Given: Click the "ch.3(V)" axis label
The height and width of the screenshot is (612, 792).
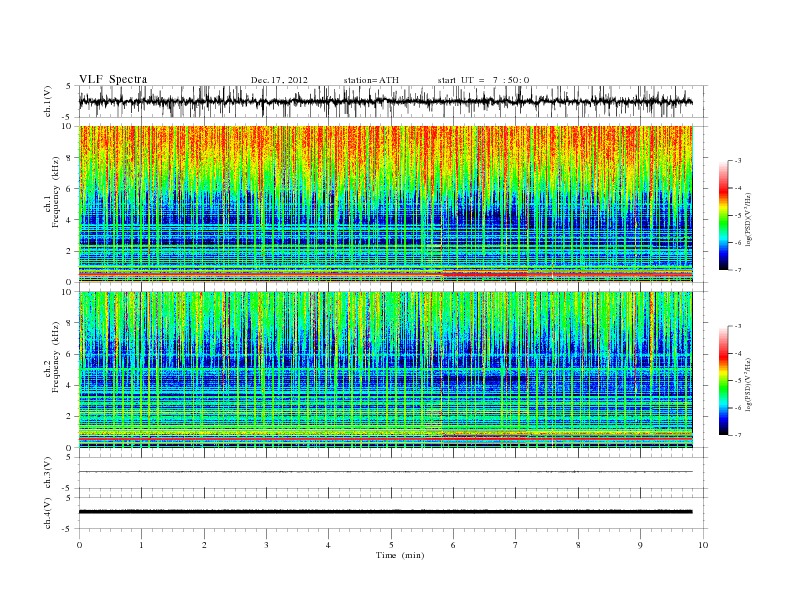Looking at the screenshot, I should [48, 473].
